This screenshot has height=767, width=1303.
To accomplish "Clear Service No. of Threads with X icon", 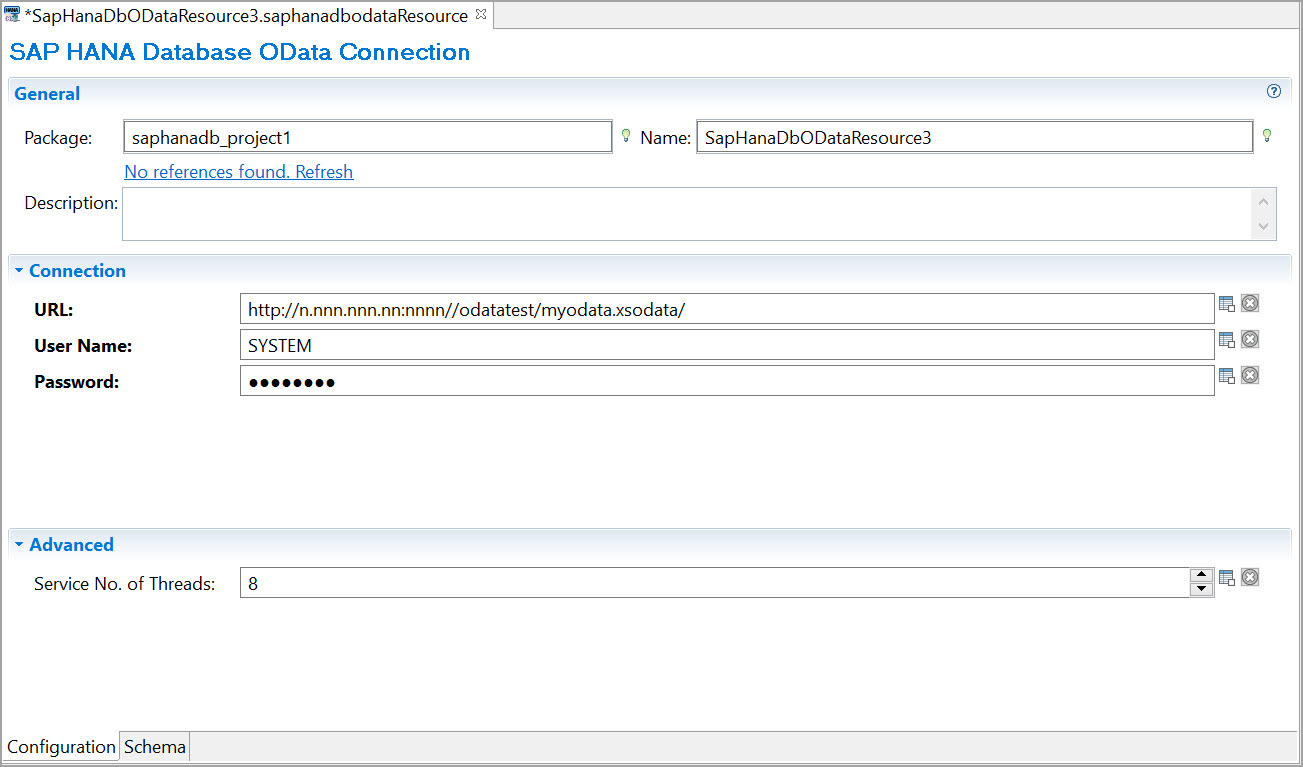I will [1249, 577].
